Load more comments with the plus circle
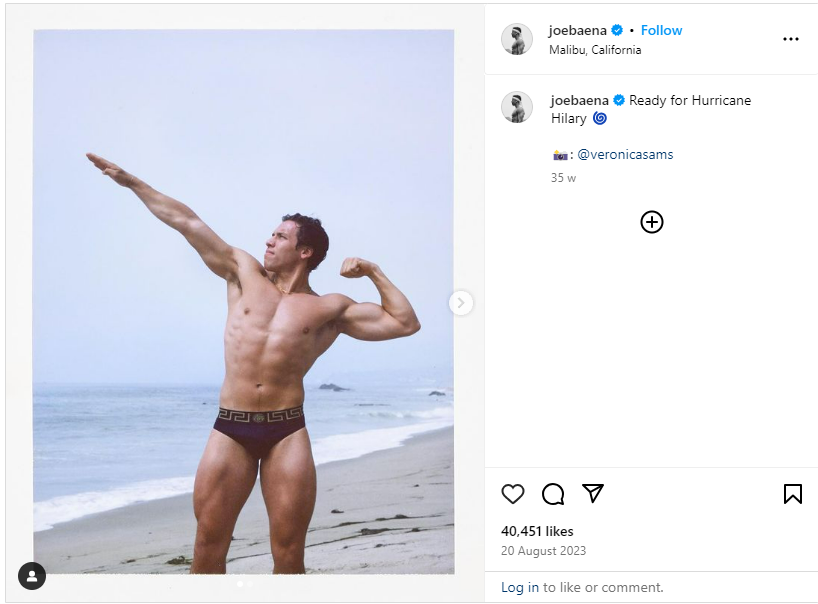Viewport: 818px width, 604px height. pyautogui.click(x=652, y=222)
